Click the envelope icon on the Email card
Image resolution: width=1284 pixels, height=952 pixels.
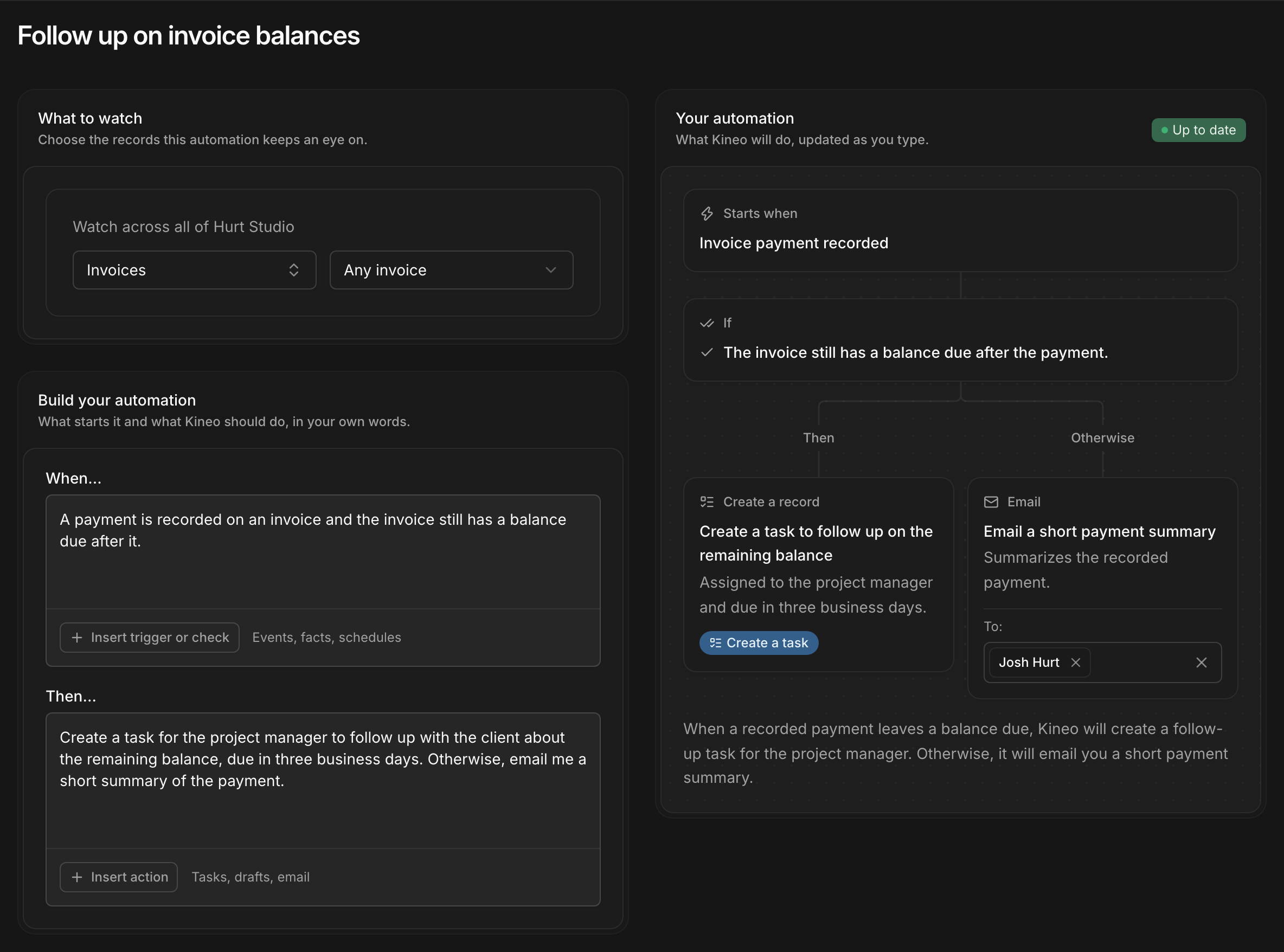tap(991, 502)
